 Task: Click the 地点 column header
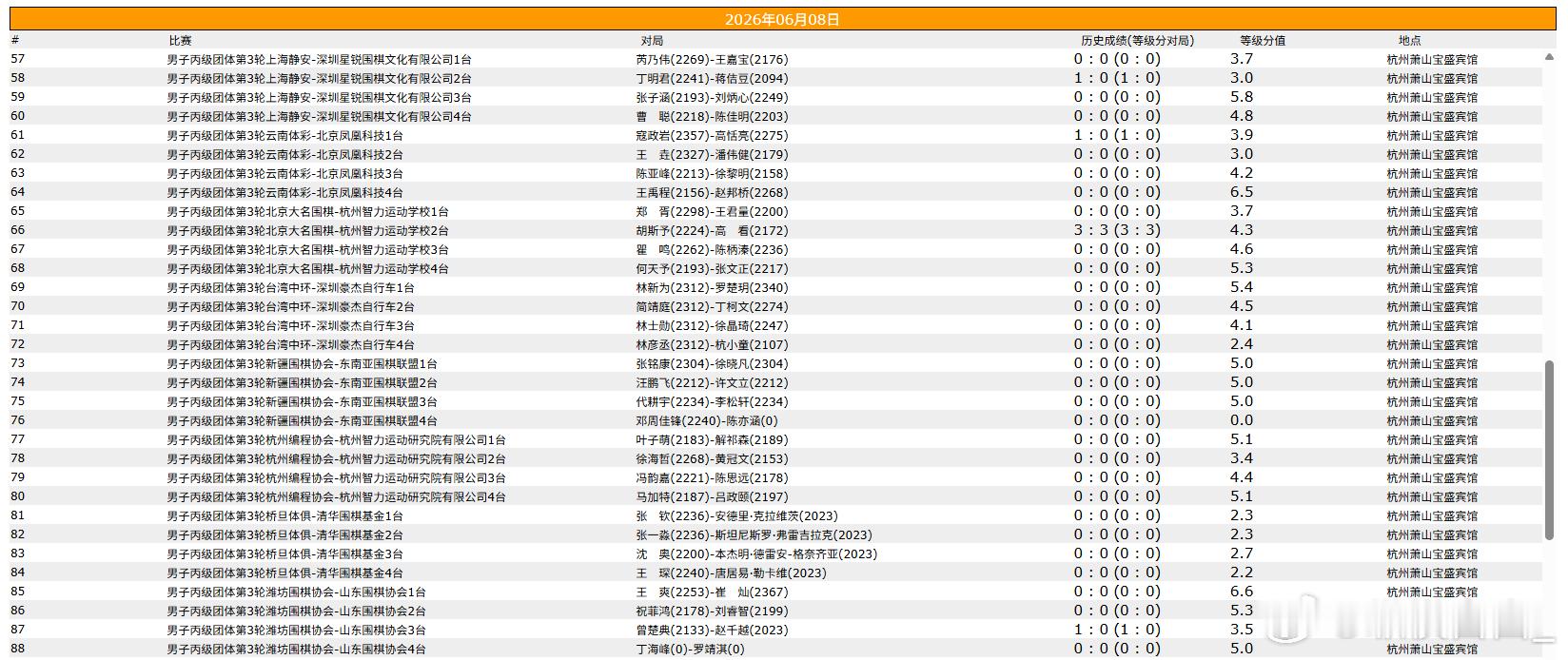[x=1410, y=40]
